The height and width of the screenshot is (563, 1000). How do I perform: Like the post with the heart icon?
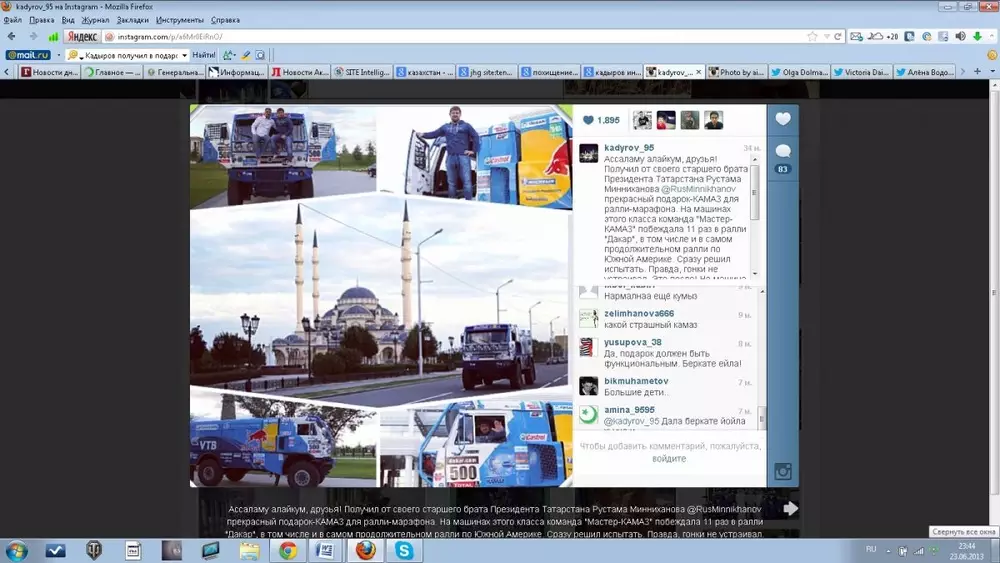coord(783,119)
